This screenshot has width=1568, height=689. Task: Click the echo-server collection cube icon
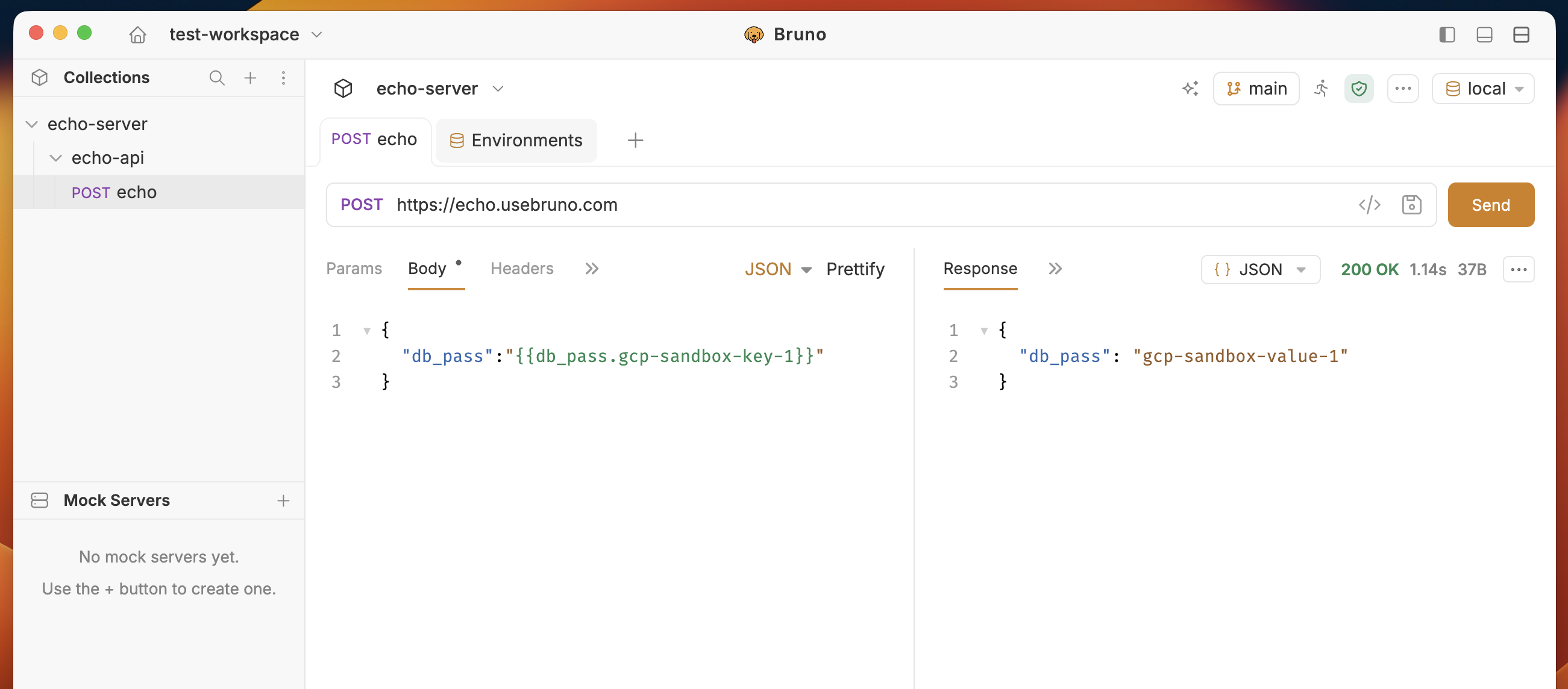[x=343, y=89]
